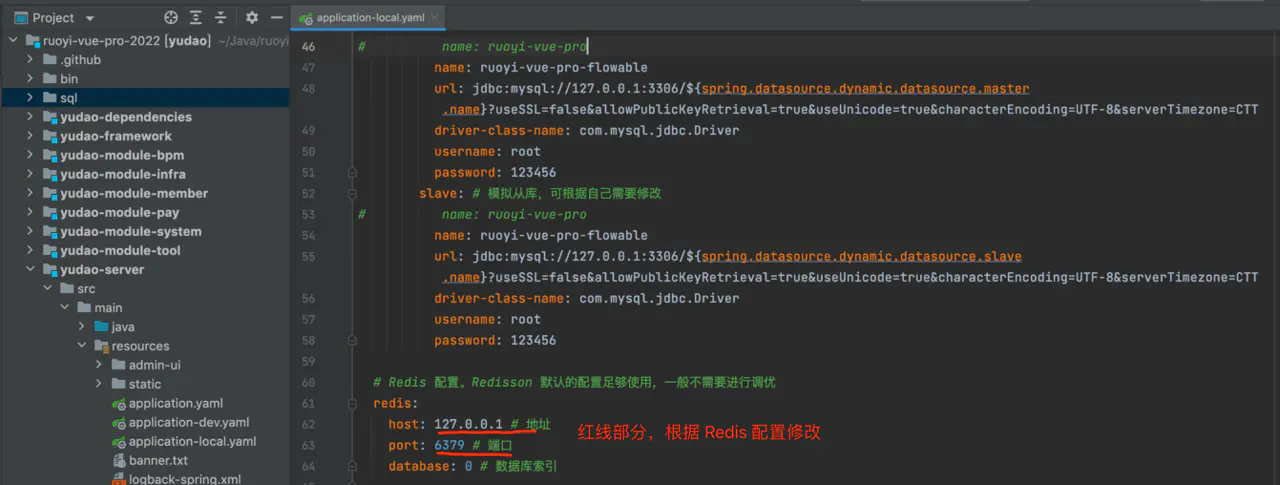Click the Select Opened File locate icon

[171, 18]
